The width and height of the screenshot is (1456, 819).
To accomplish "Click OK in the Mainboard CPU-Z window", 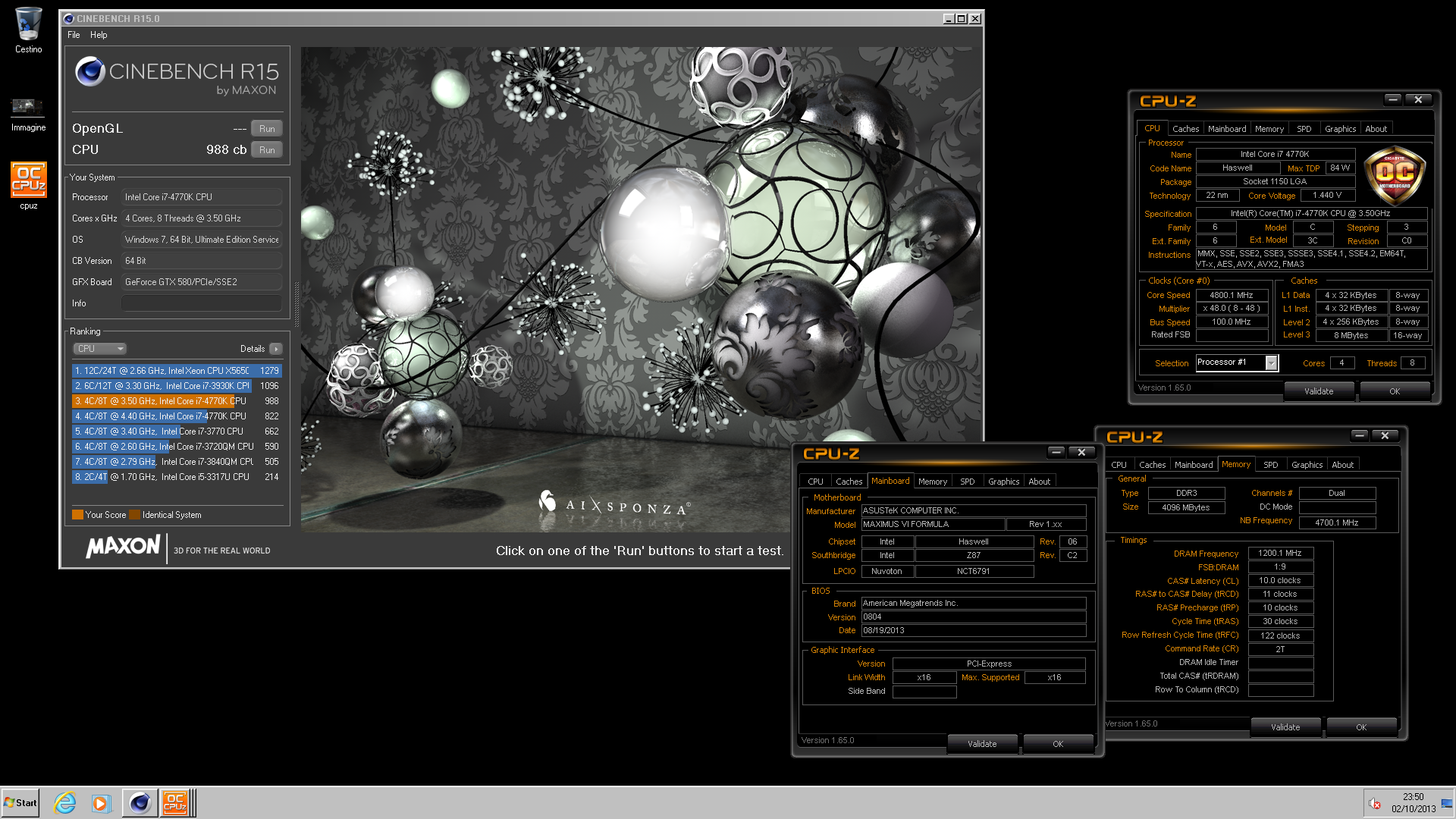I will coord(1058,744).
